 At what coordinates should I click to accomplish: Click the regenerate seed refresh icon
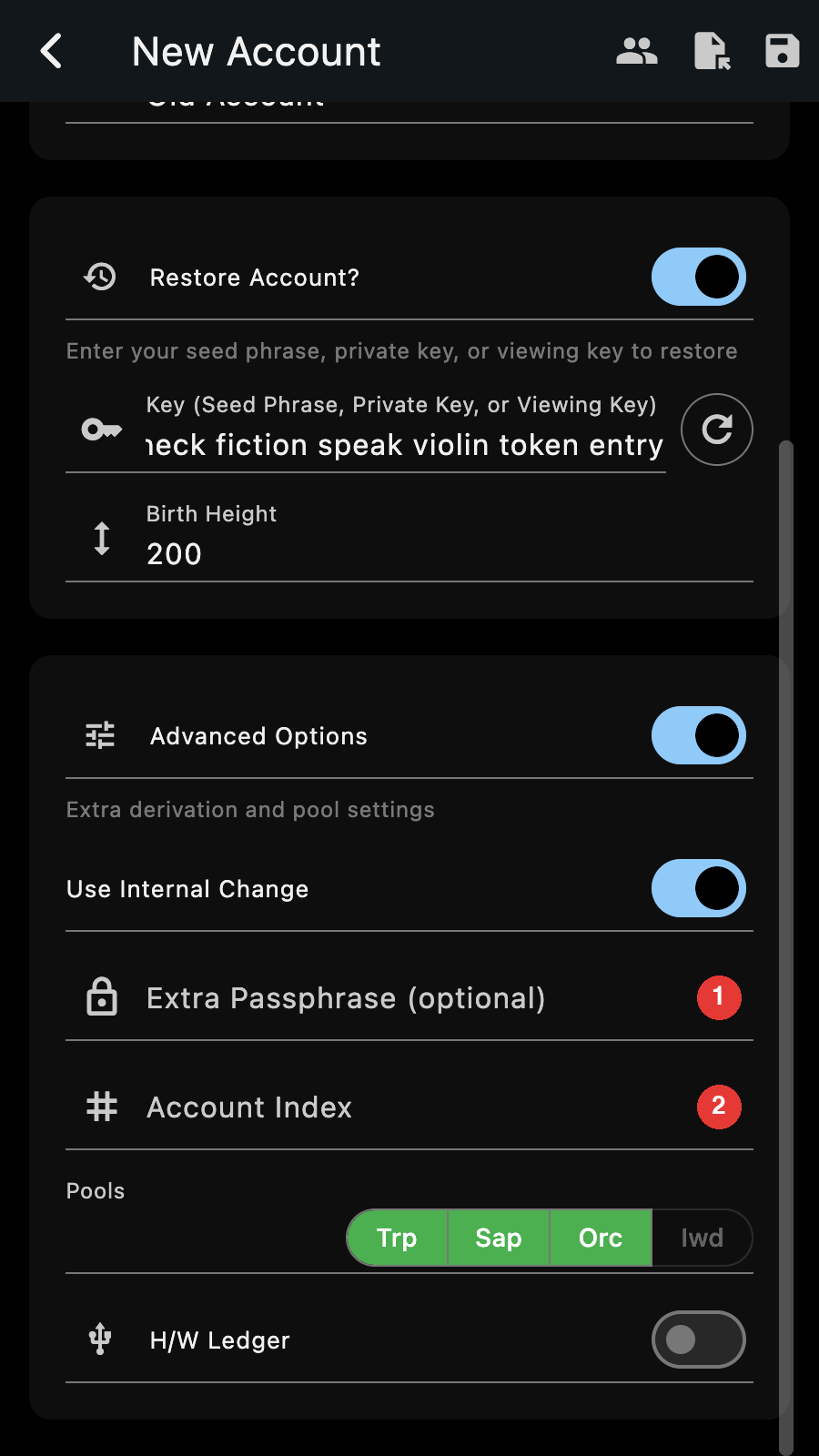(x=717, y=430)
